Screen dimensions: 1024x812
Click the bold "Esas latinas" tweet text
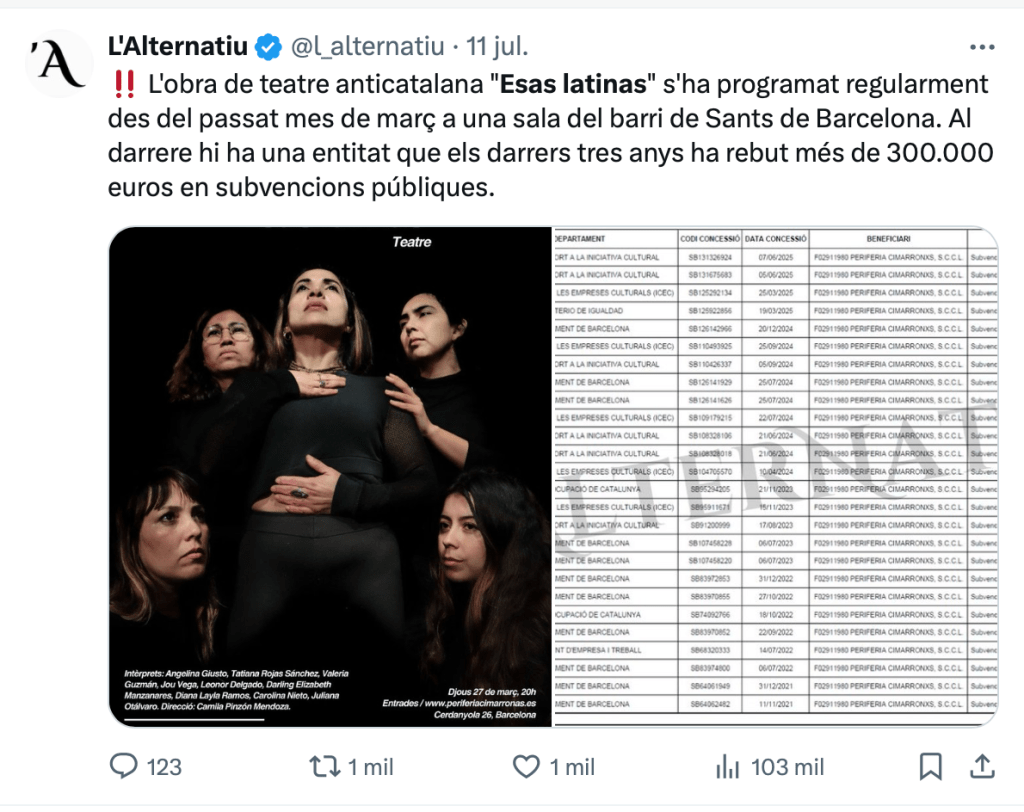coord(573,84)
